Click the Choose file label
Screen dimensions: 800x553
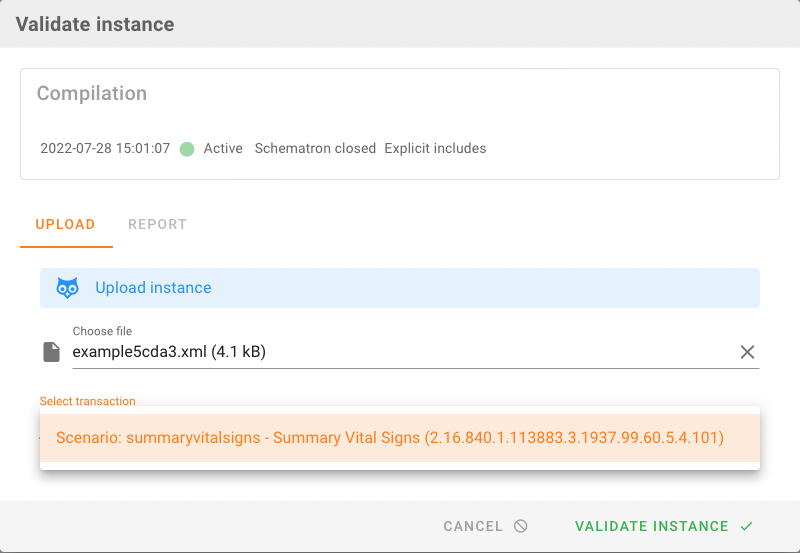102,331
